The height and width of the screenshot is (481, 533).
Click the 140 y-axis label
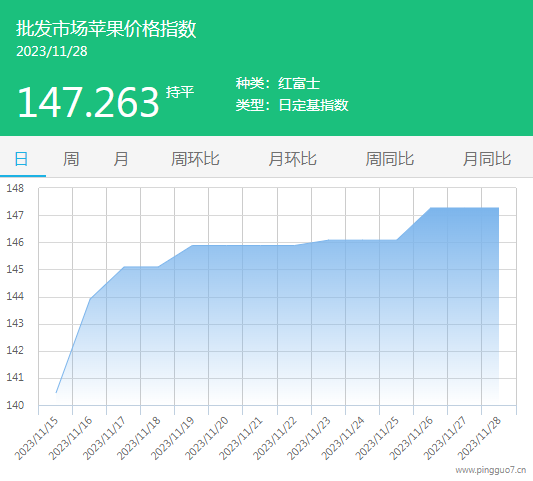15,405
